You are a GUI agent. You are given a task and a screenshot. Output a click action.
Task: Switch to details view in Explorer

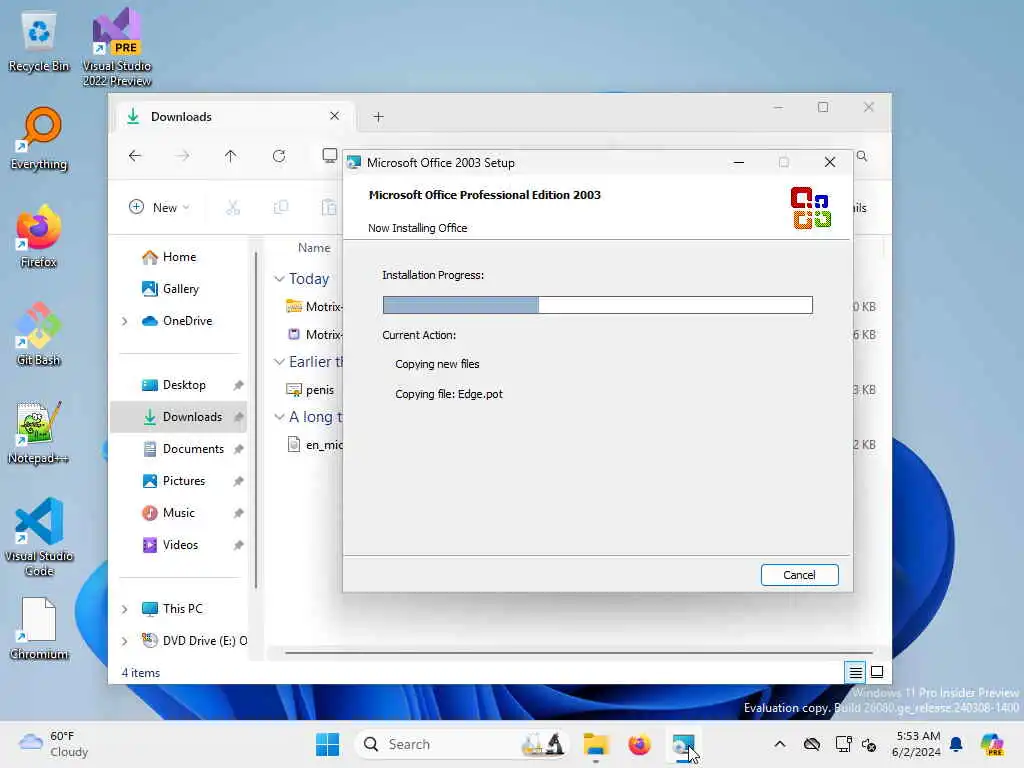pyautogui.click(x=855, y=672)
